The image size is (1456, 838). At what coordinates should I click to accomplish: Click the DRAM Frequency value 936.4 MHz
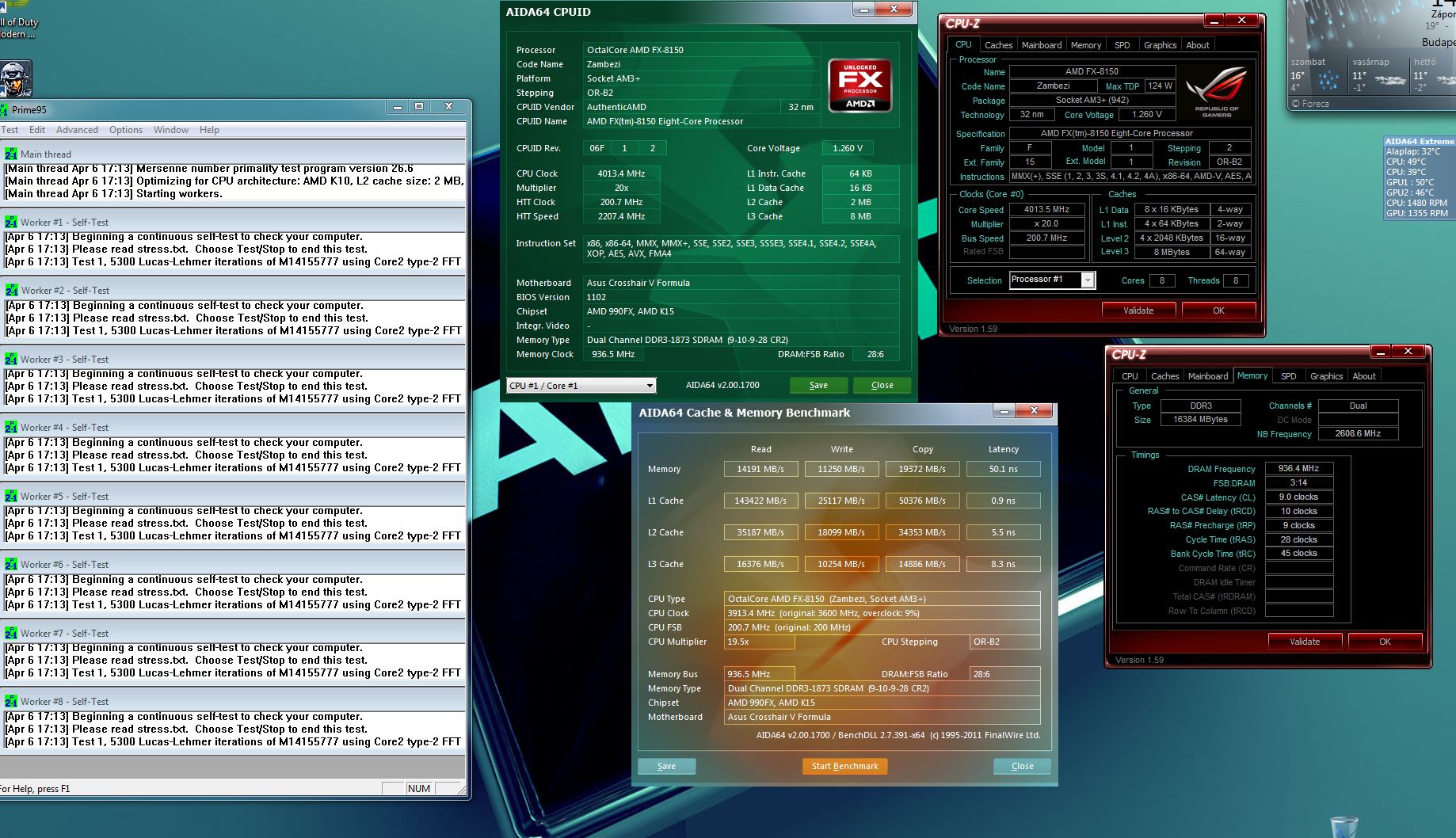pos(1299,469)
